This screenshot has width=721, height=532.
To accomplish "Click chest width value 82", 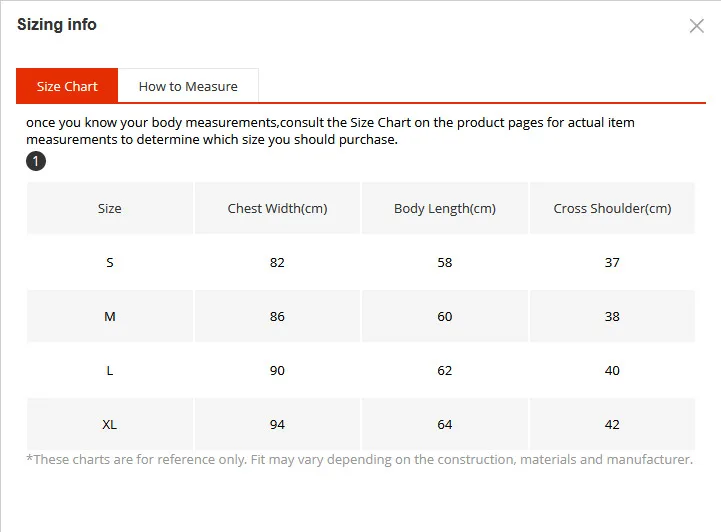I will pos(277,263).
